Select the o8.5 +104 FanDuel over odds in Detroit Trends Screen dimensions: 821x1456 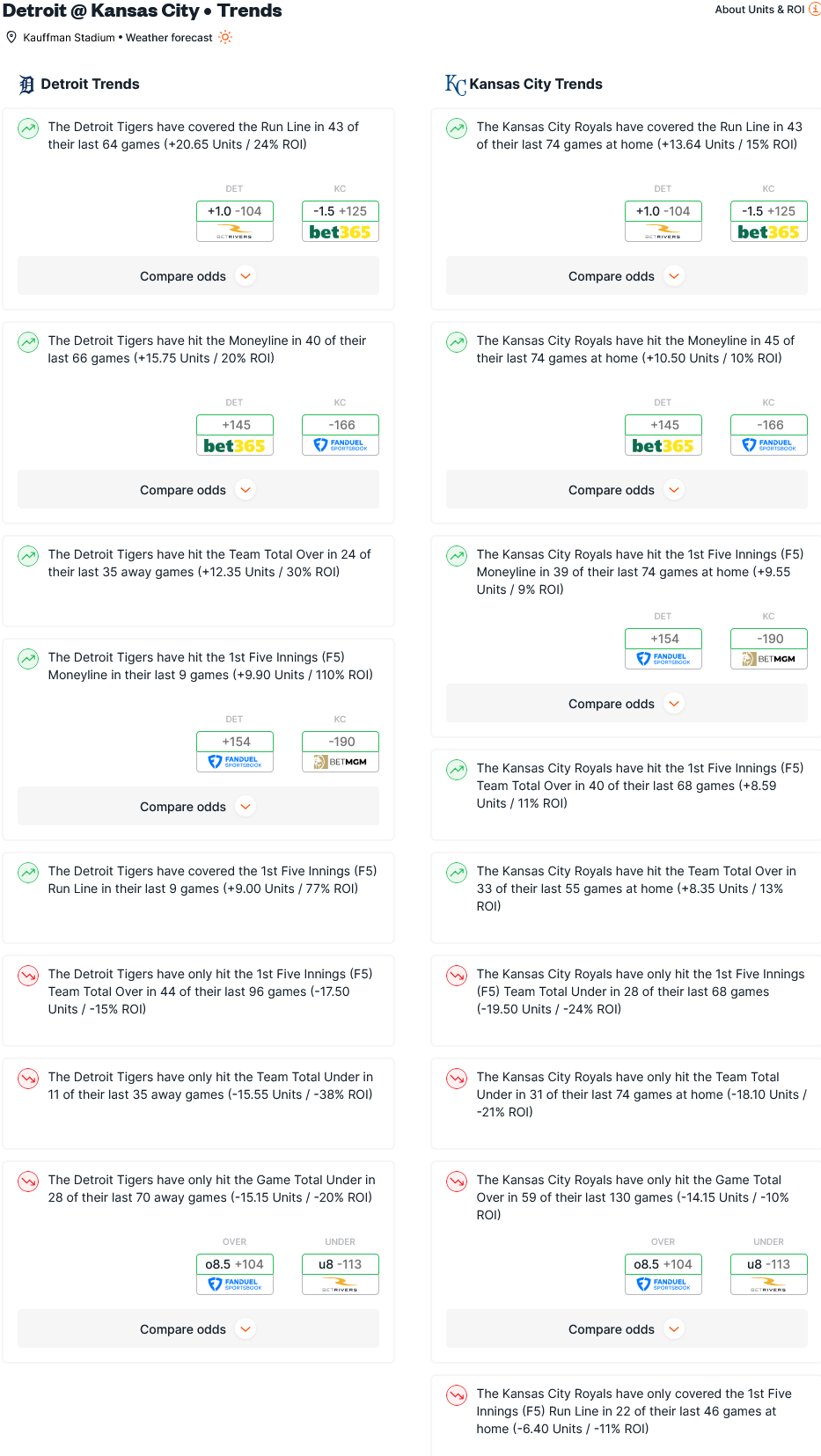tap(235, 1274)
